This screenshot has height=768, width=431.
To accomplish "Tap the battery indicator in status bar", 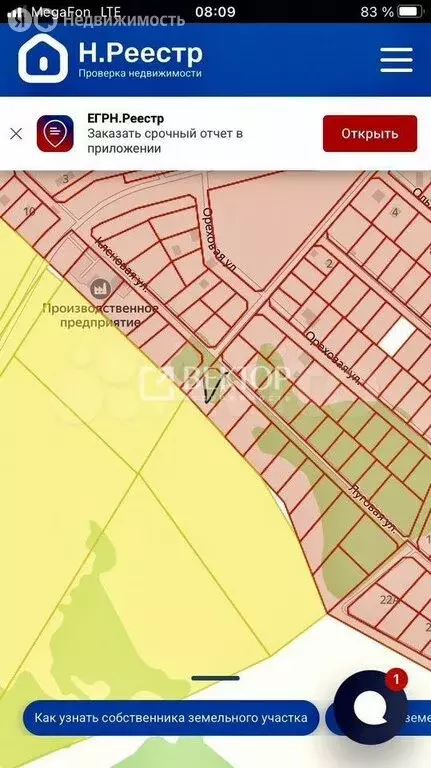I will (411, 11).
